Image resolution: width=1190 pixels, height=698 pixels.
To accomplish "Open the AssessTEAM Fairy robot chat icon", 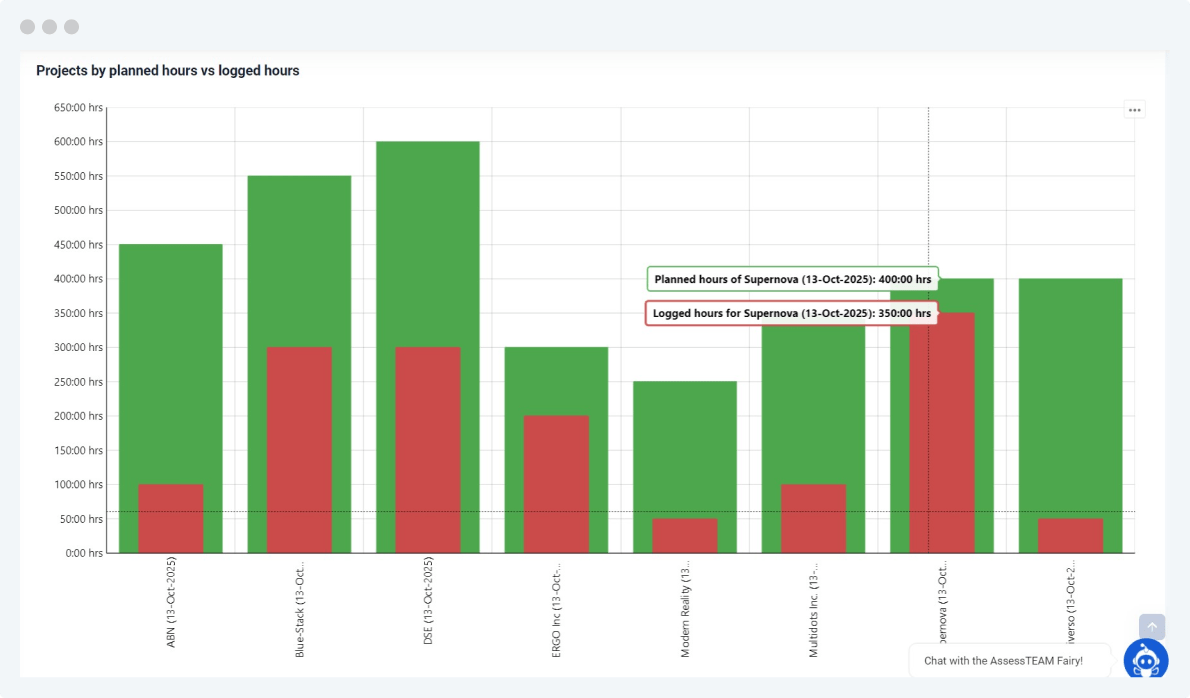I will (1145, 660).
